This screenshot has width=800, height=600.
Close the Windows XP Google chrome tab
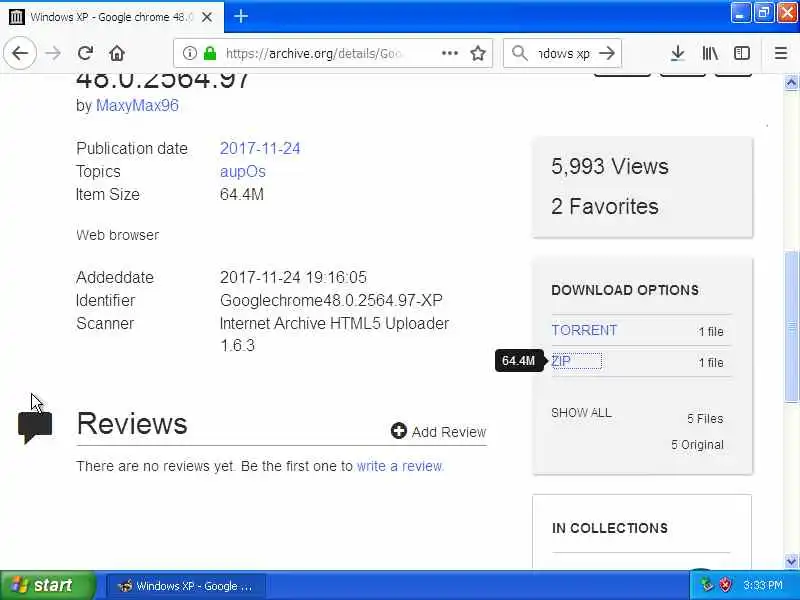(207, 17)
